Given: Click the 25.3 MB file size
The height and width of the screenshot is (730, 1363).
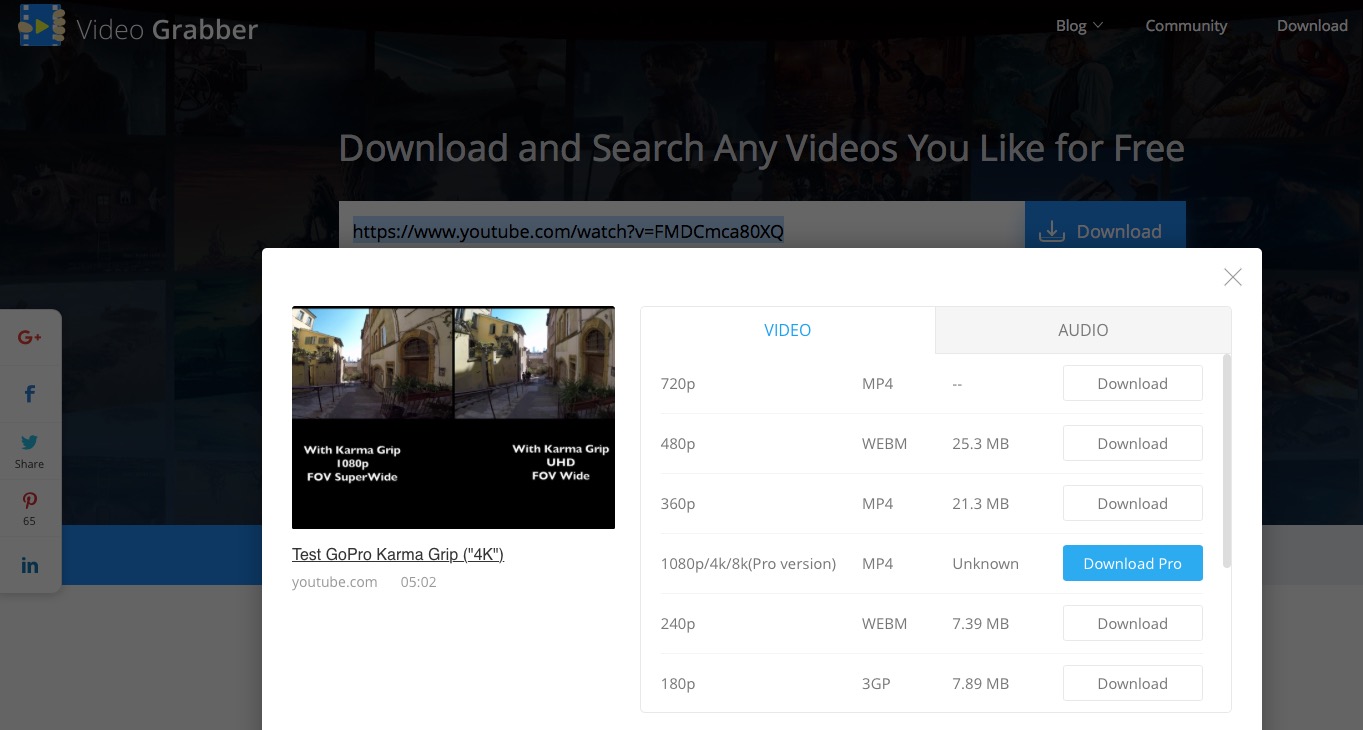Looking at the screenshot, I should point(980,443).
